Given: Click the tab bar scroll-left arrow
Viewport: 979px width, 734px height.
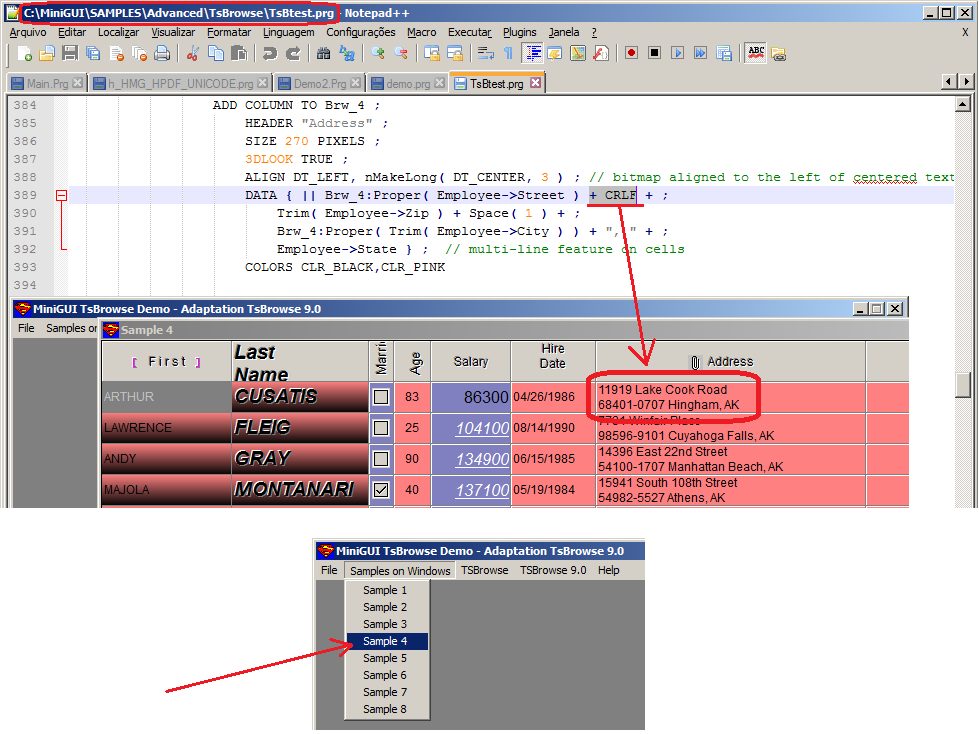Looking at the screenshot, I should click(949, 81).
